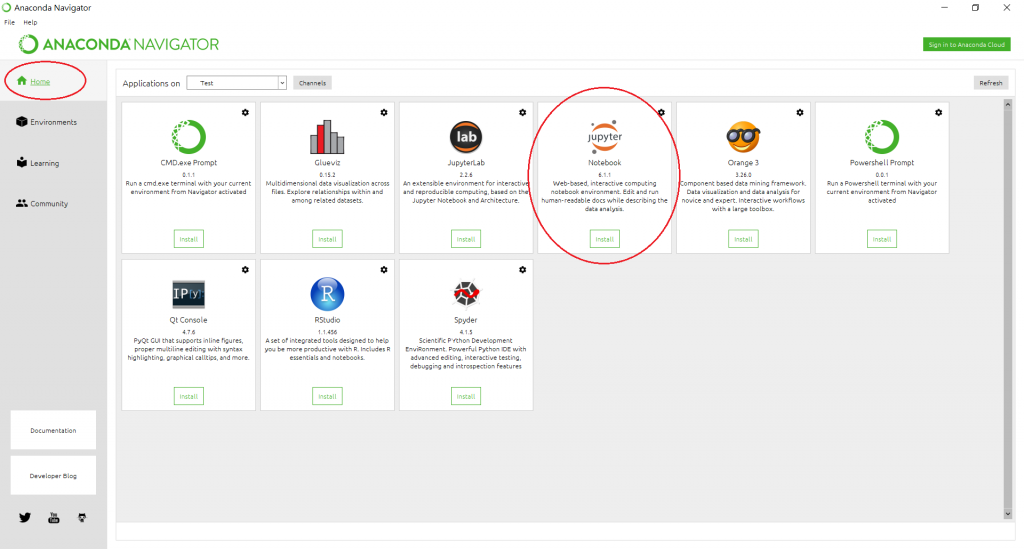
Task: Install Glueviz
Action: [327, 239]
